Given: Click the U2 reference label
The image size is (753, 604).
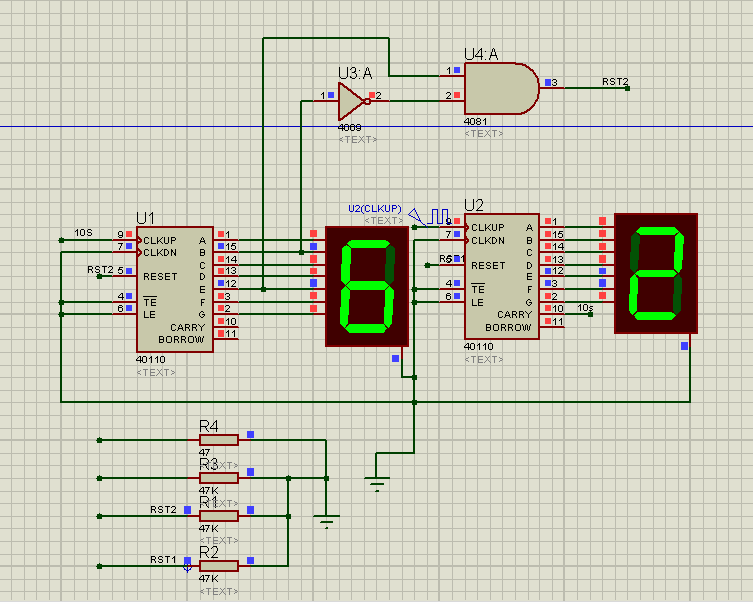Looking at the screenshot, I should pyautogui.click(x=474, y=205).
